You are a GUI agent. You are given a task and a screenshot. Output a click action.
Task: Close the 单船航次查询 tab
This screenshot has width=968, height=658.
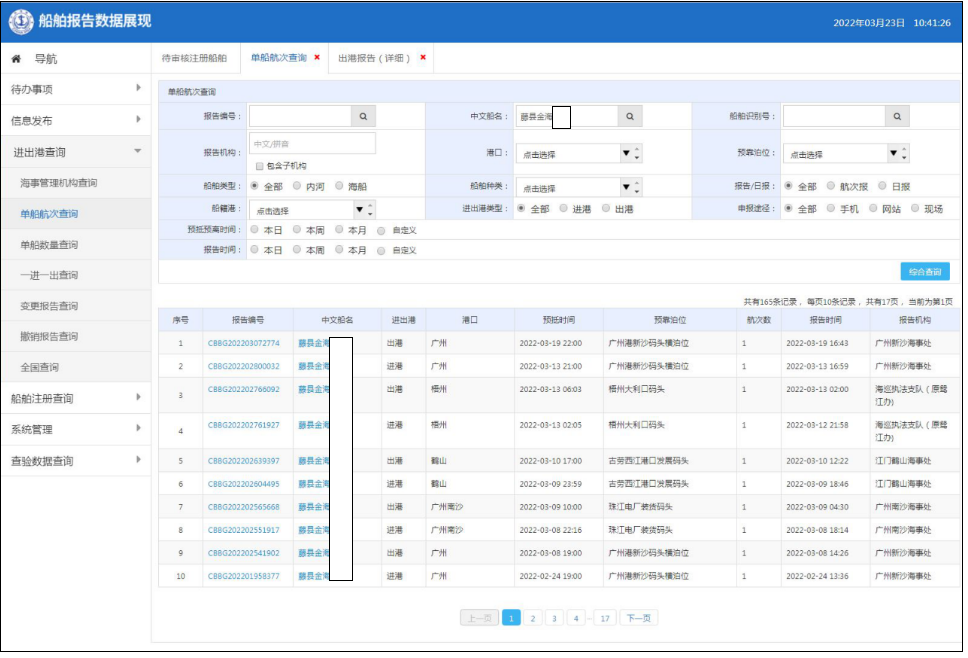point(317,58)
